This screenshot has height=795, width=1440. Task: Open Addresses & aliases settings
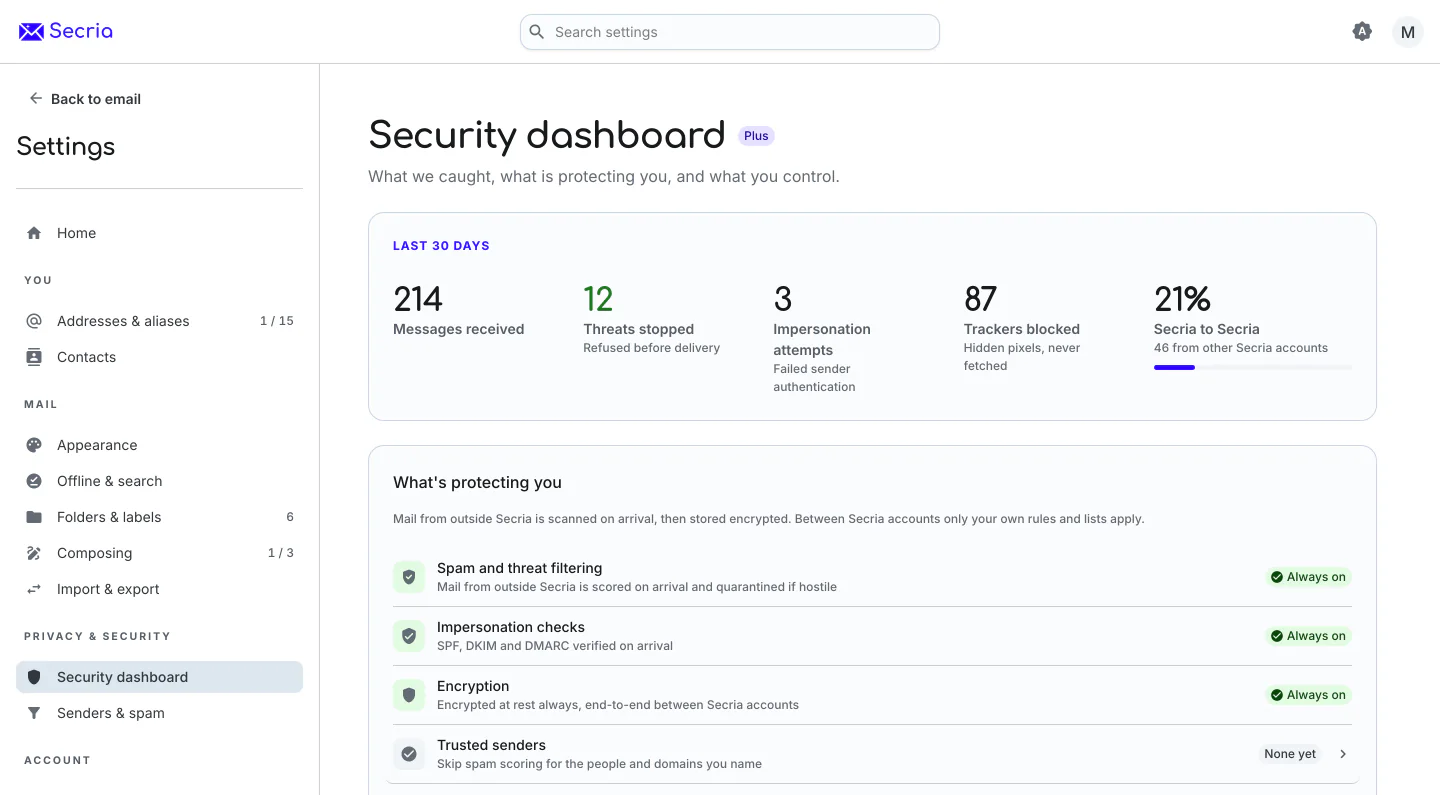[160, 321]
